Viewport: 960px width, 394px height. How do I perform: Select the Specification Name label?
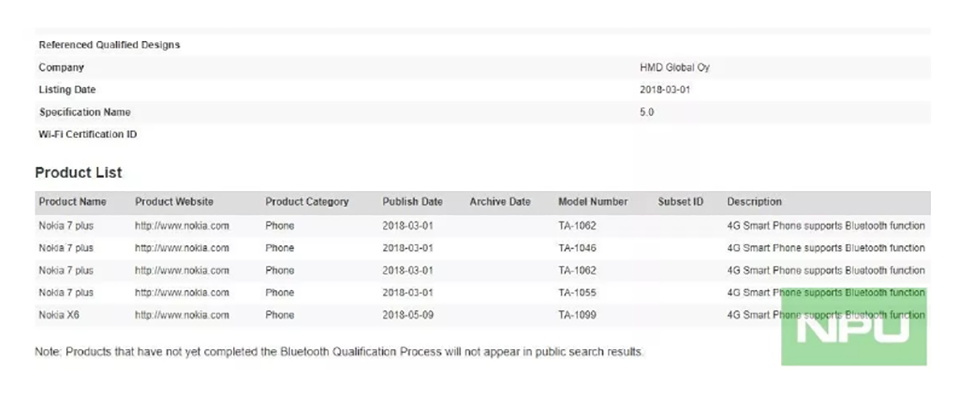pos(84,113)
